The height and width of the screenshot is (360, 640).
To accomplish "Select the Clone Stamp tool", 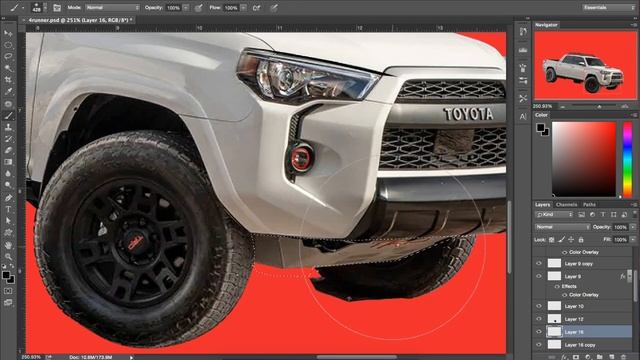I will [8, 127].
